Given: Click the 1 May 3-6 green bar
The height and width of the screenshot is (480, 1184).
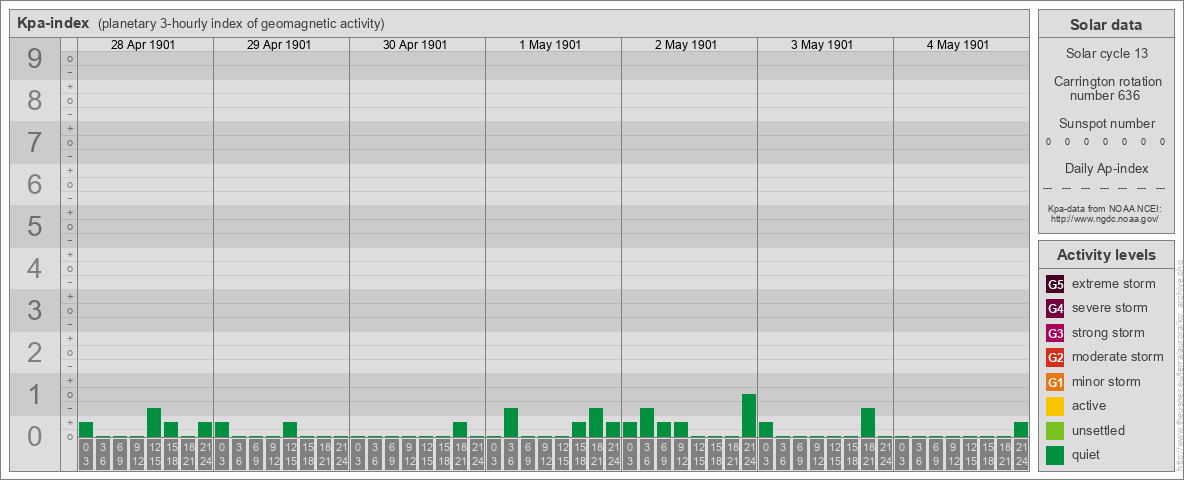Looking at the screenshot, I should pyautogui.click(x=511, y=423).
